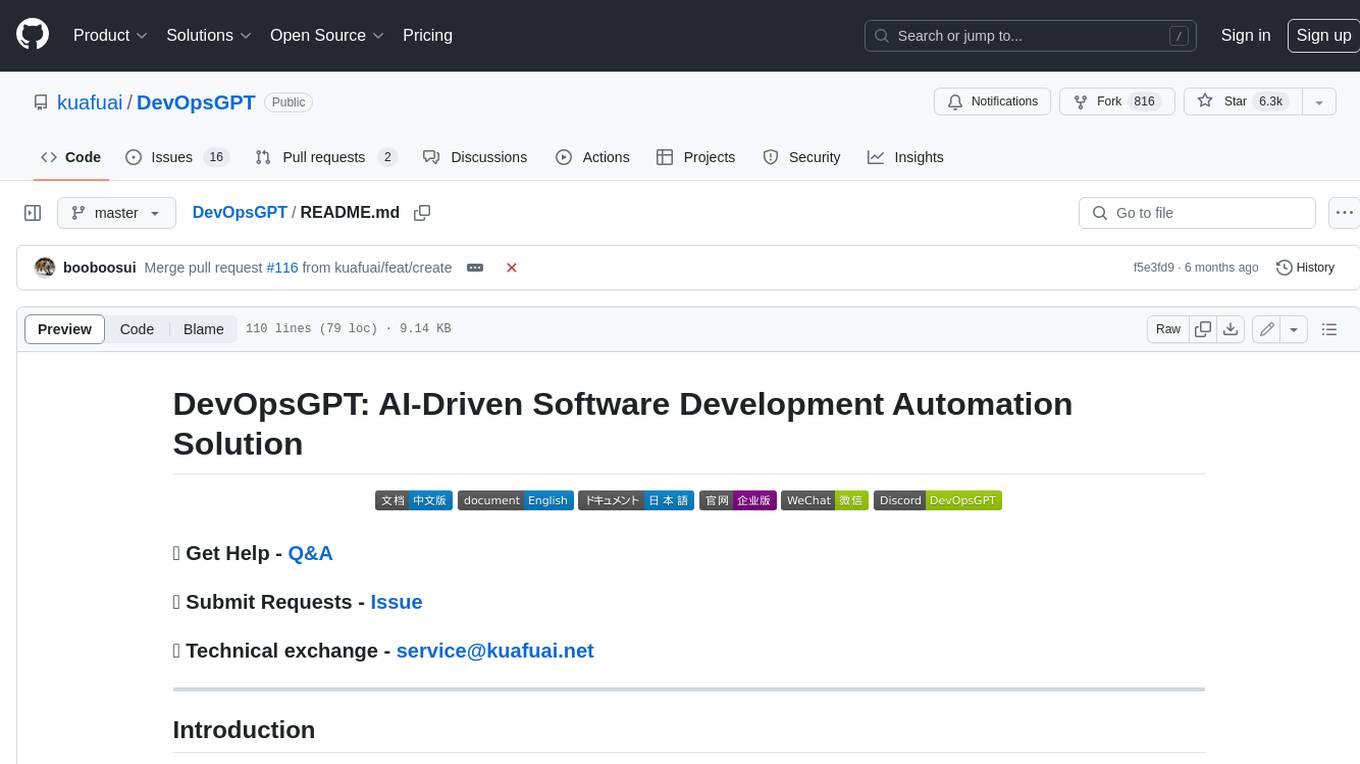This screenshot has height=764, width=1360.
Task: Copy raw file contents icon
Action: pyautogui.click(x=1203, y=329)
